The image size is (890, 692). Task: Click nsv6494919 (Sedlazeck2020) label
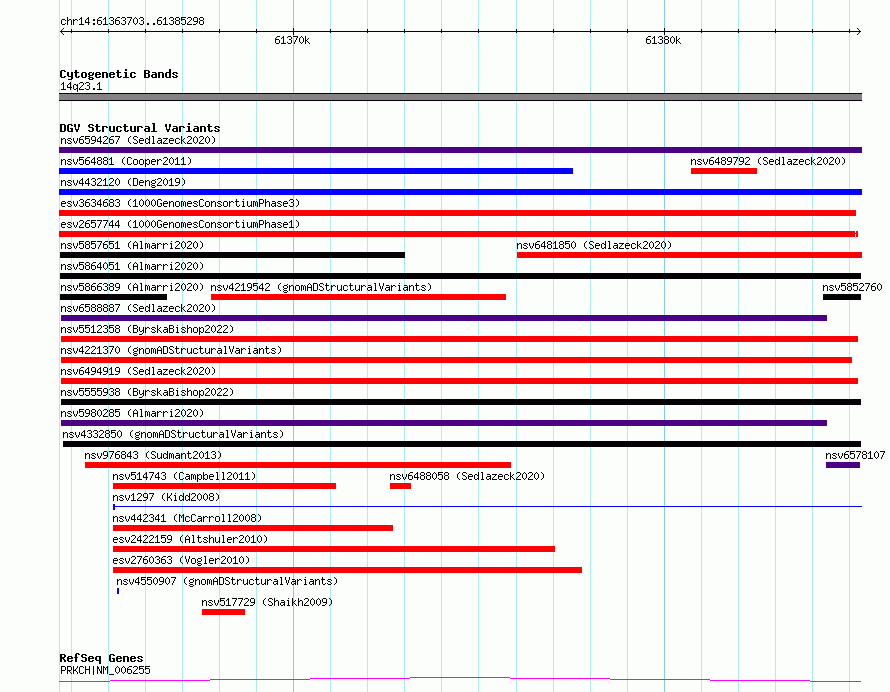138,371
